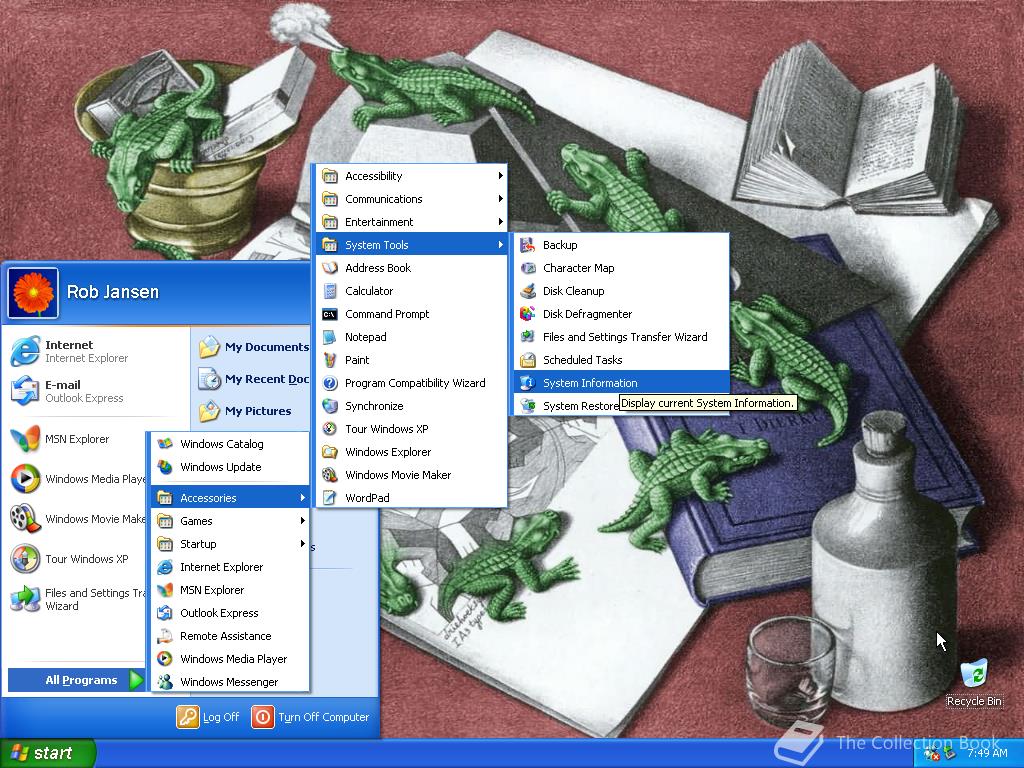Launch WordPad icon

tap(330, 498)
